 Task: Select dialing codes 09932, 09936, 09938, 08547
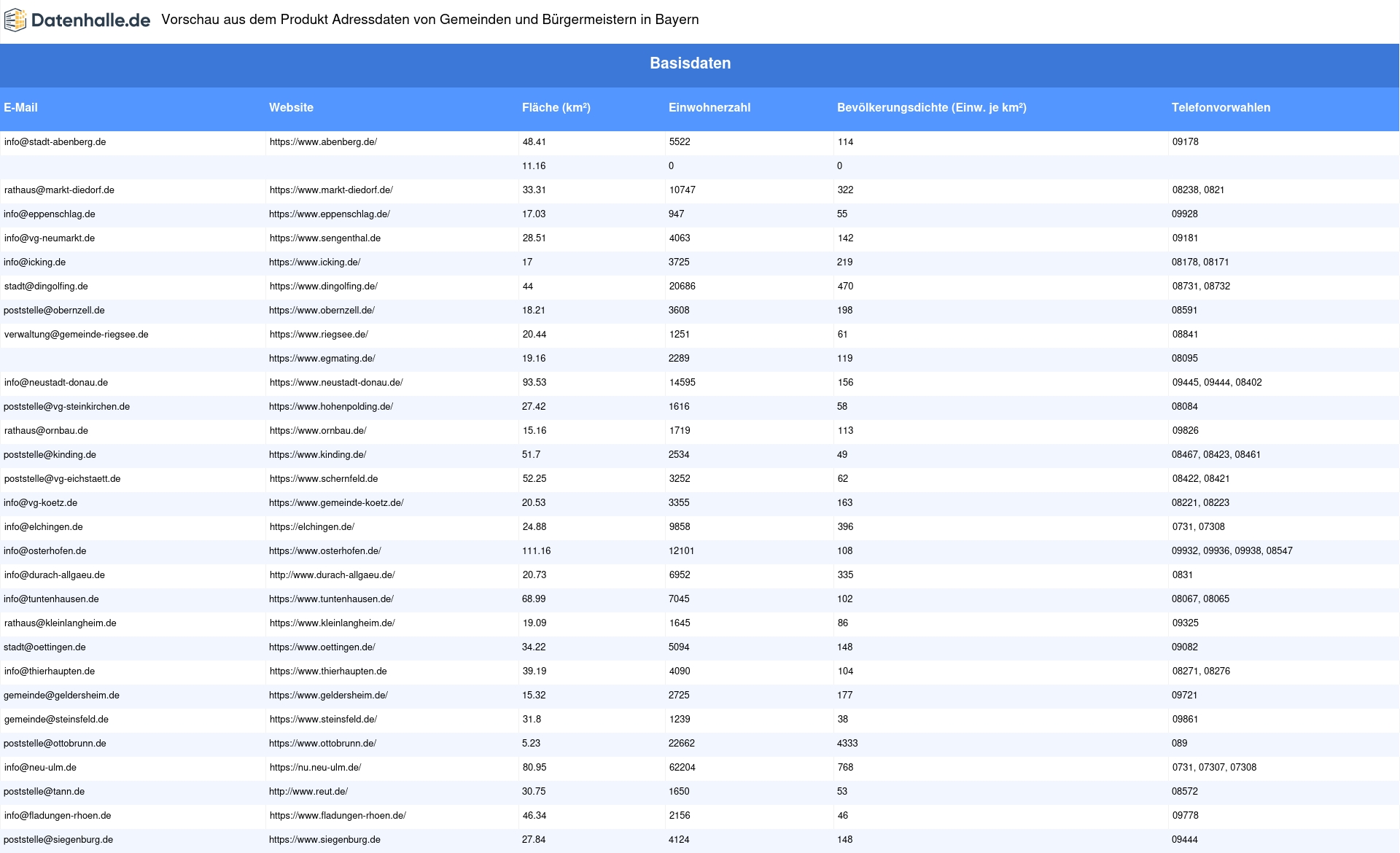[x=1232, y=551]
